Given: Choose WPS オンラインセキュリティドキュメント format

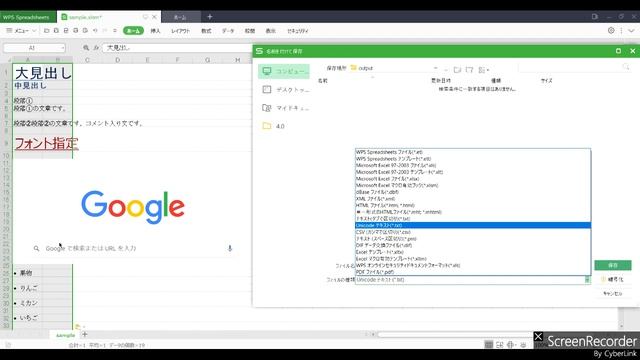Looking at the screenshot, I should click(x=473, y=265).
